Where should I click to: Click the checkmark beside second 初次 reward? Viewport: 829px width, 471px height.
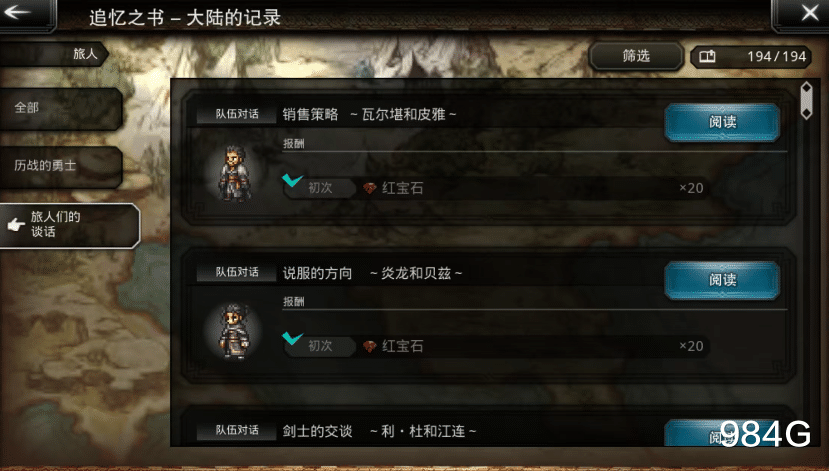(292, 338)
